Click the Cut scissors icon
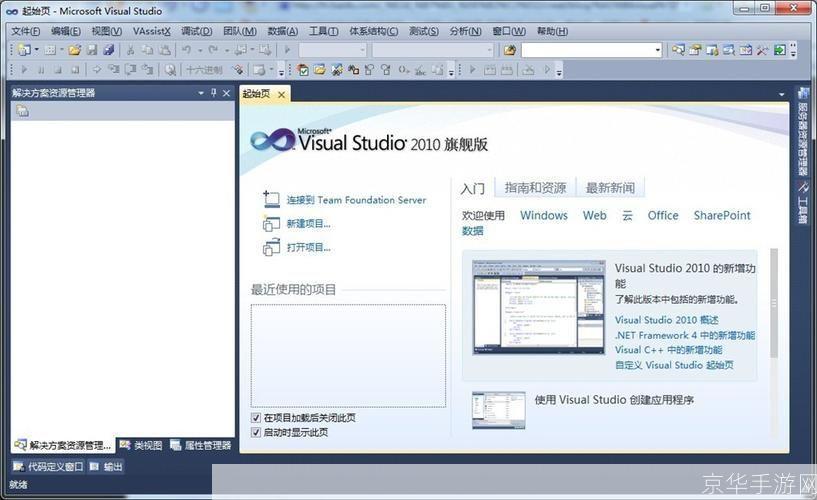 (130, 50)
